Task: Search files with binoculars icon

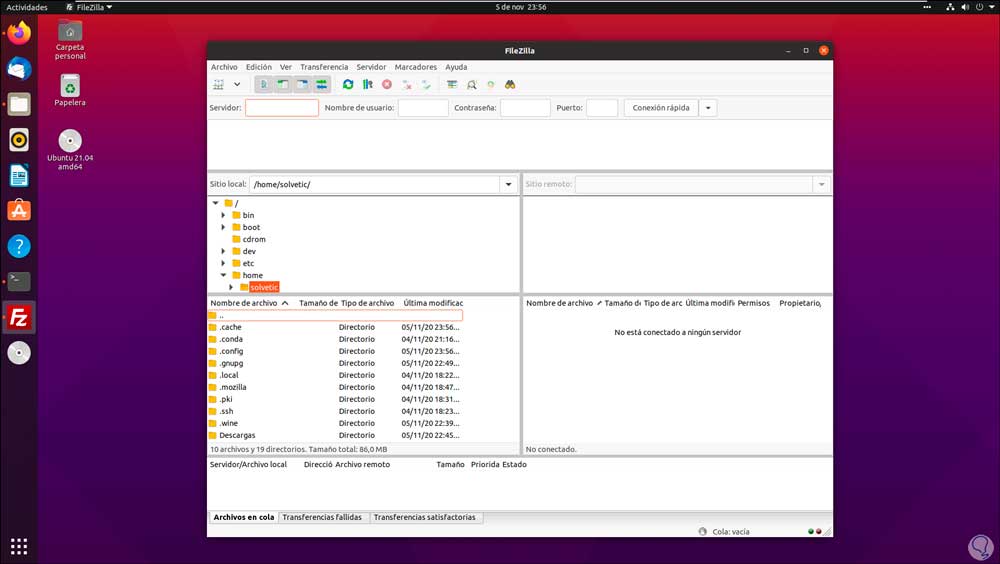Action: coord(510,84)
